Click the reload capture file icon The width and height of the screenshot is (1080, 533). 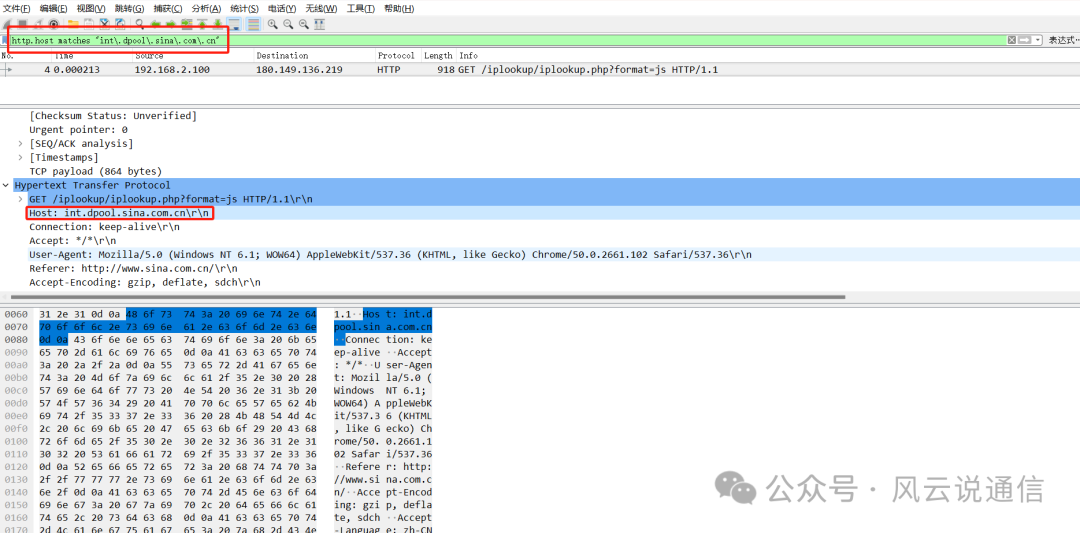(x=121, y=23)
